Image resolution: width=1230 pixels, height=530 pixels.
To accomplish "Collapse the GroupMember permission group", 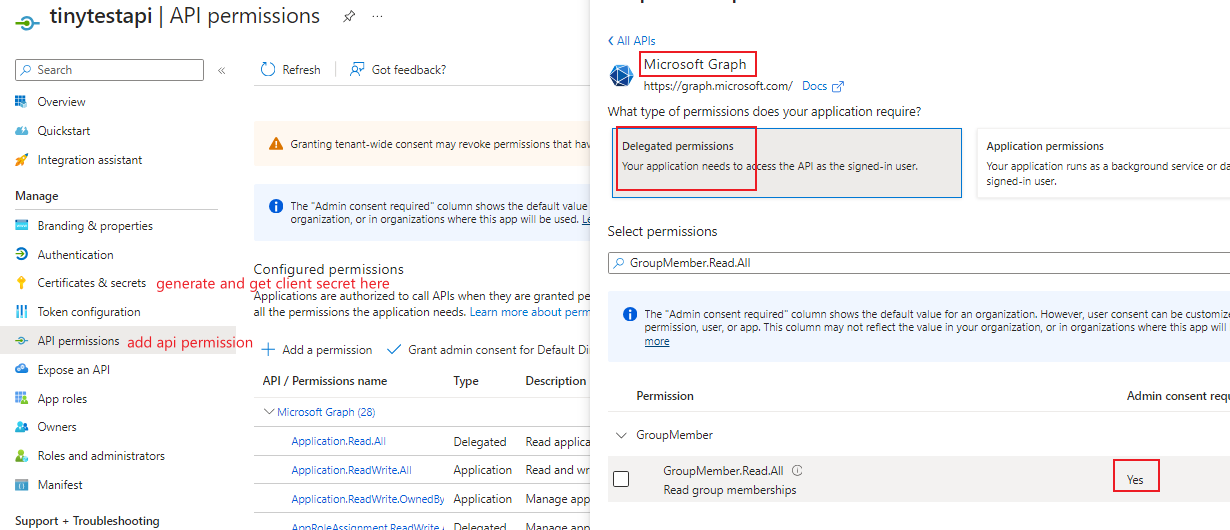I will (621, 435).
